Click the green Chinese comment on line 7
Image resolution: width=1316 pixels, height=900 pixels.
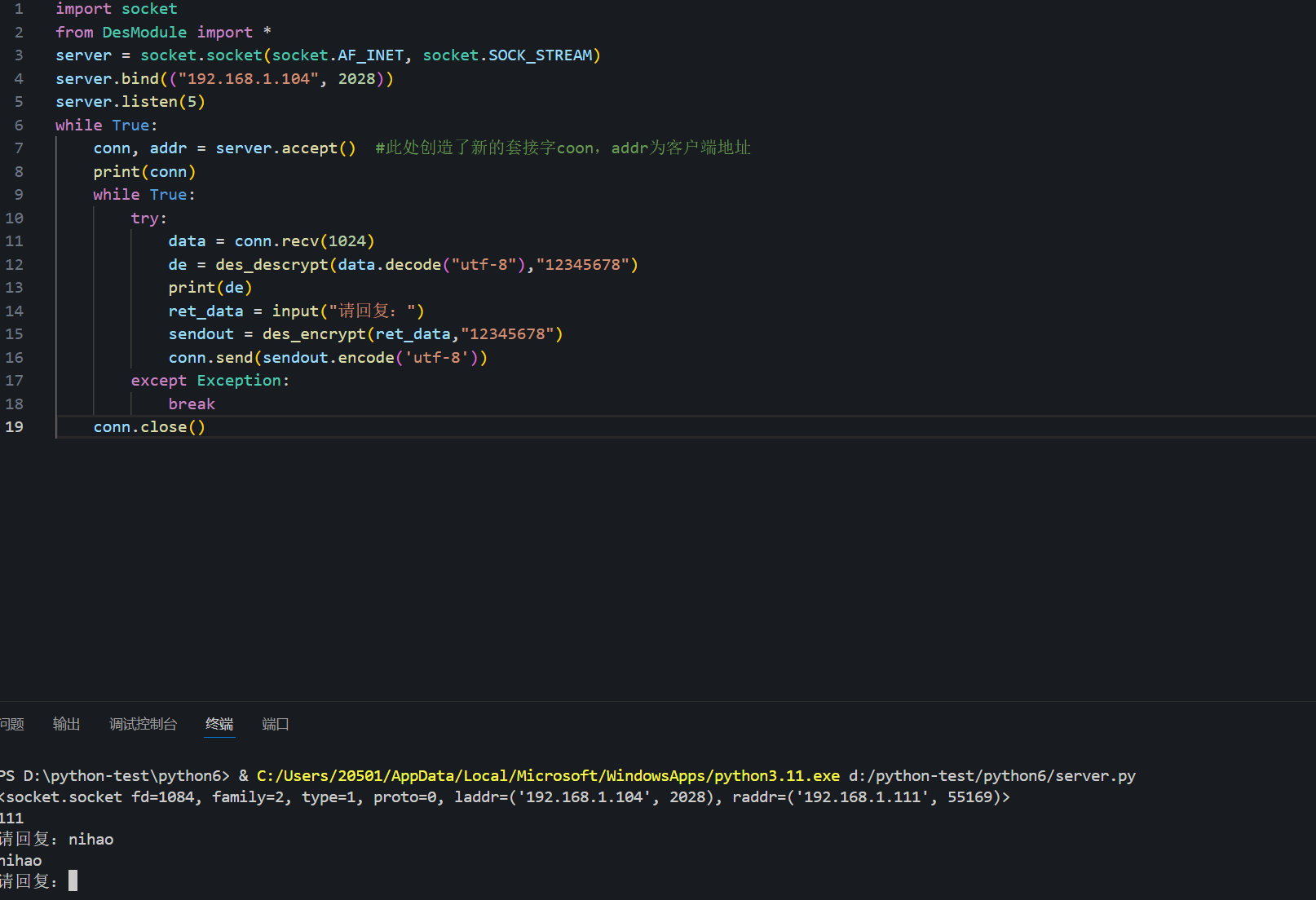(563, 148)
